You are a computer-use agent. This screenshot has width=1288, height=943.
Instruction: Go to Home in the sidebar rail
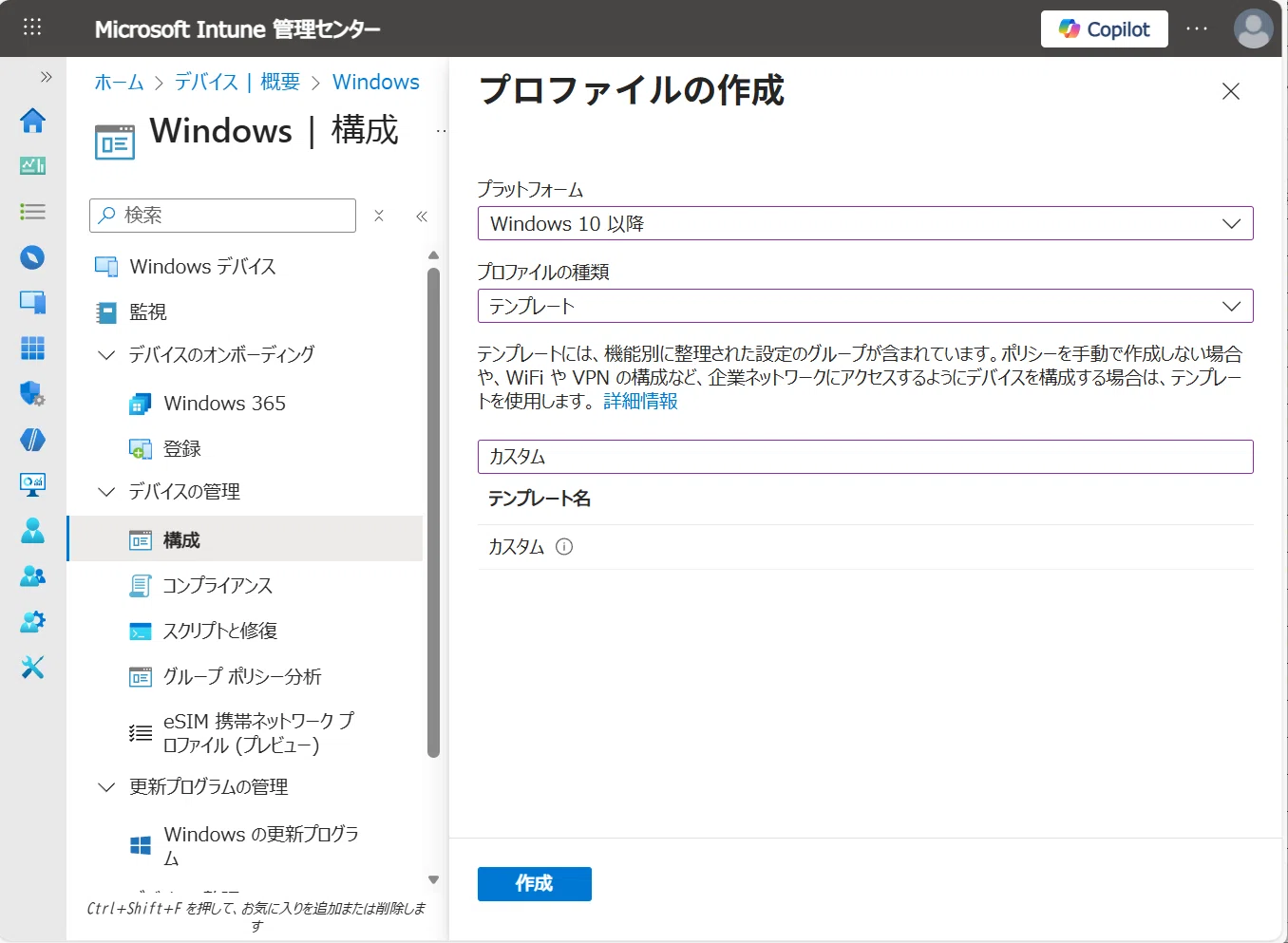click(32, 121)
